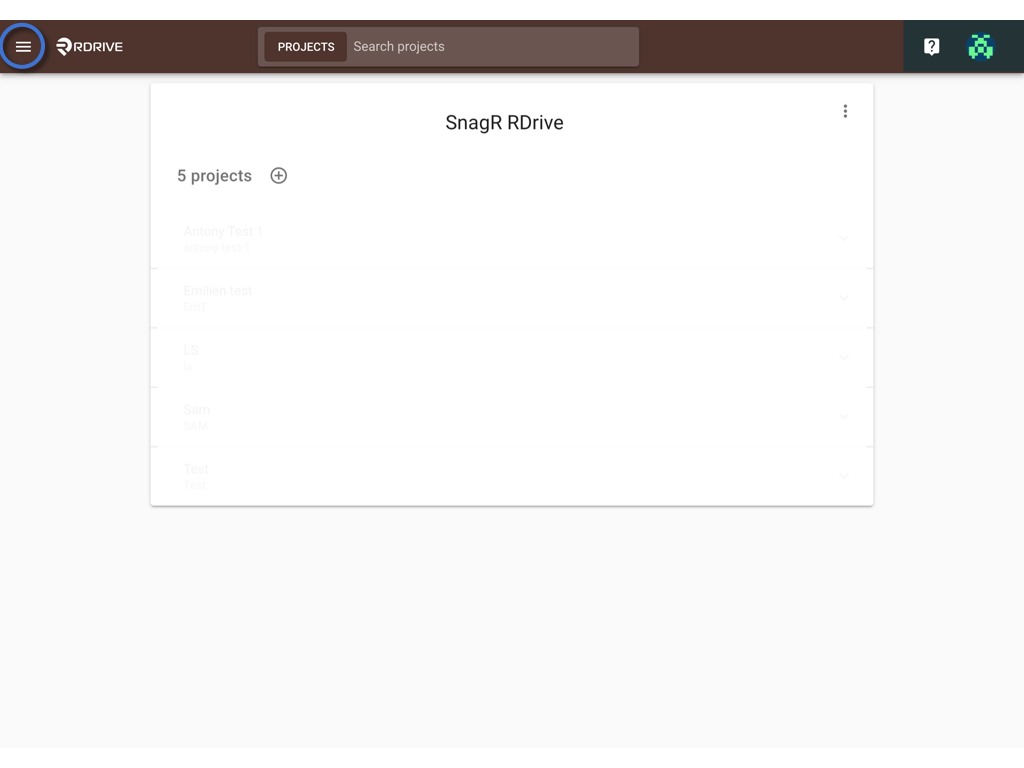The image size is (1024, 768).
Task: Open the user avatar menu
Action: point(980,46)
